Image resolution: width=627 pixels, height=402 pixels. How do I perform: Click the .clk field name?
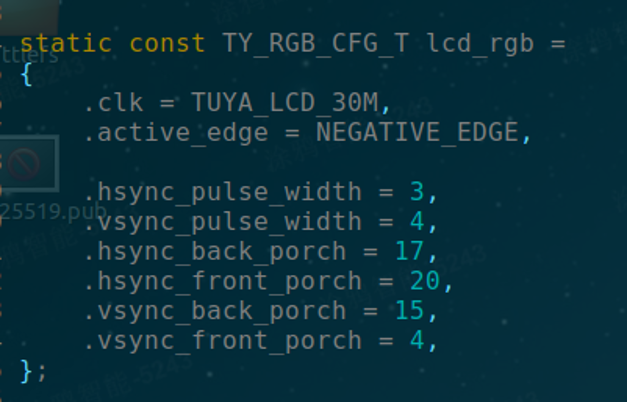pos(114,103)
